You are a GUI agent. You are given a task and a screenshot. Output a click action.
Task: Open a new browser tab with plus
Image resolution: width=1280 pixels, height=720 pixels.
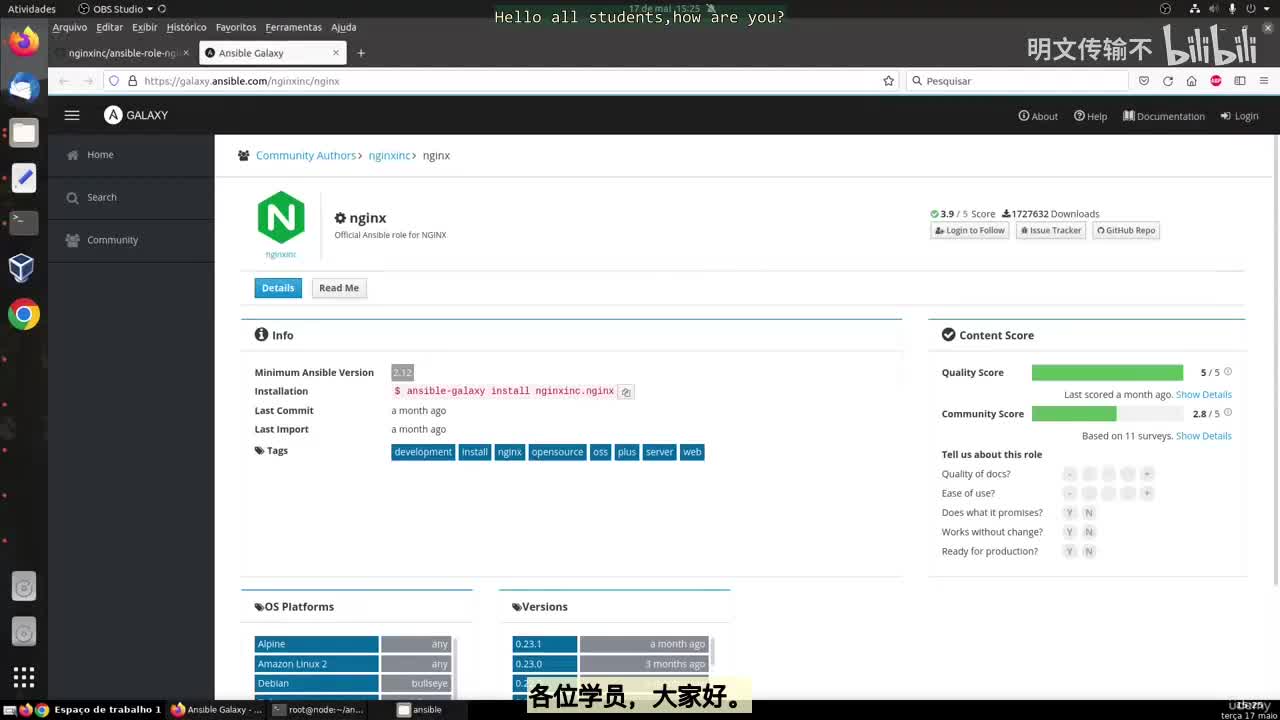361,53
